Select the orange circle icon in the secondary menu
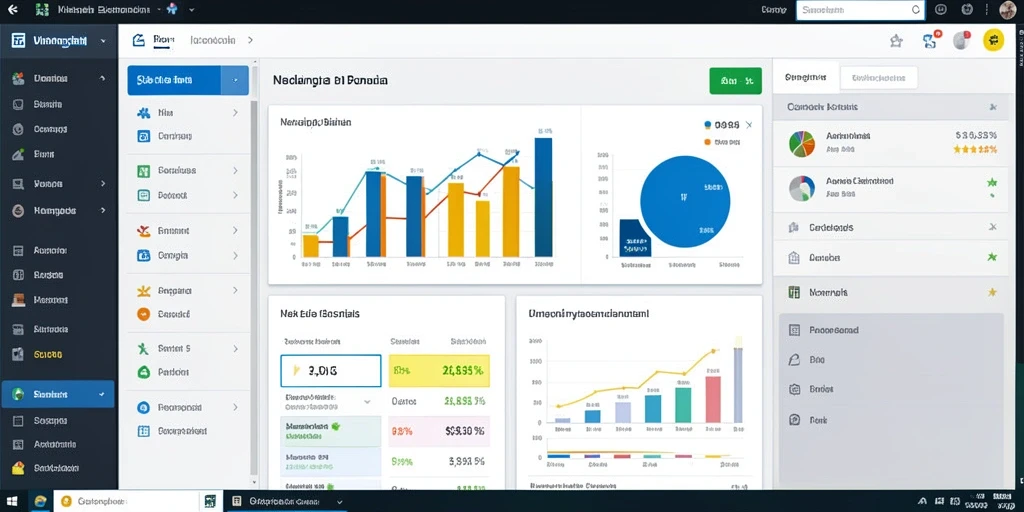Viewport: 1024px width, 512px height. [144, 314]
